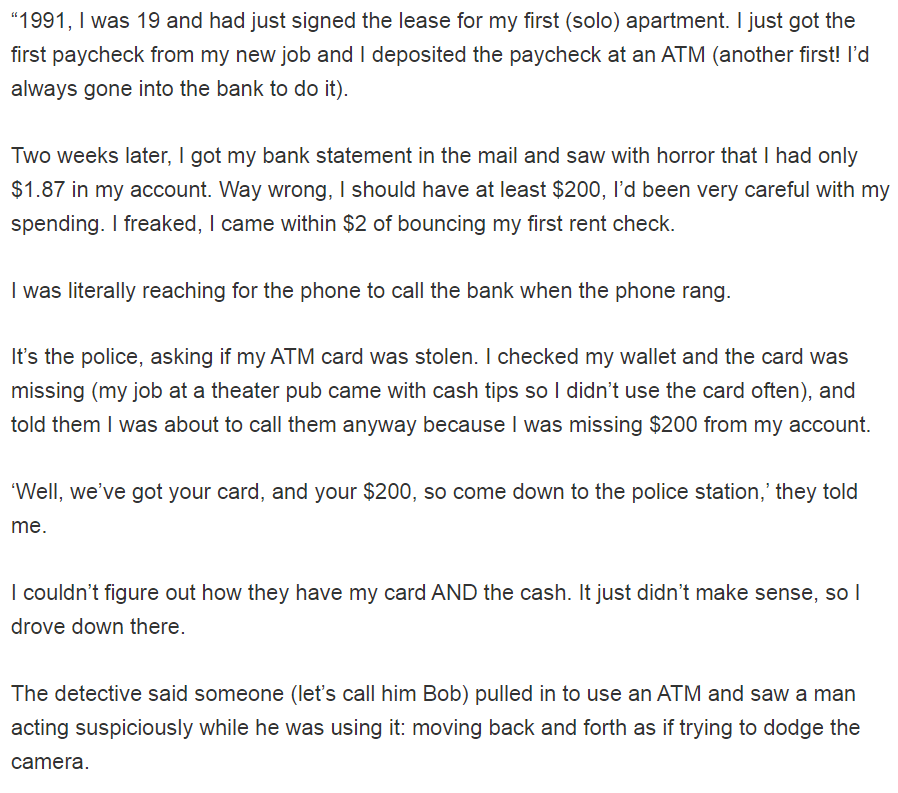
Task: Click the capitalized word "AND"
Action: (x=454, y=593)
